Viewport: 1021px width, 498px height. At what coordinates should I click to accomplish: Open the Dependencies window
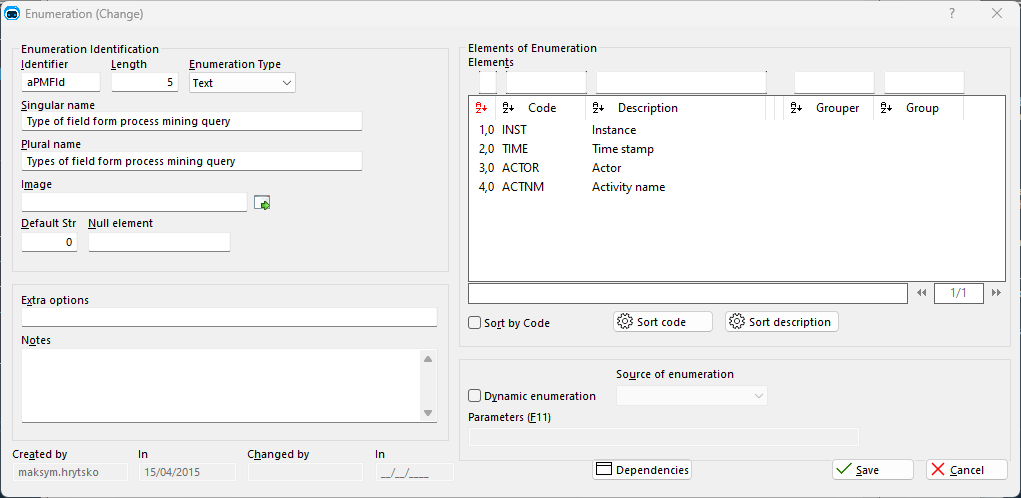[642, 470]
